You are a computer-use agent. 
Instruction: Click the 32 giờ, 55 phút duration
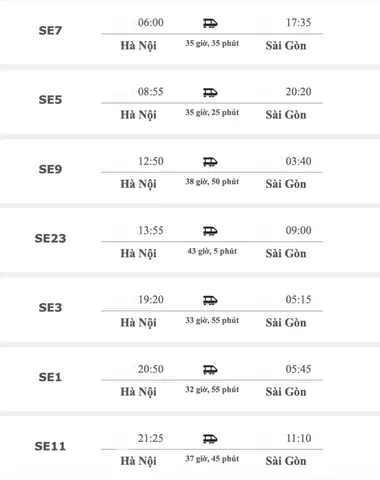(x=212, y=389)
